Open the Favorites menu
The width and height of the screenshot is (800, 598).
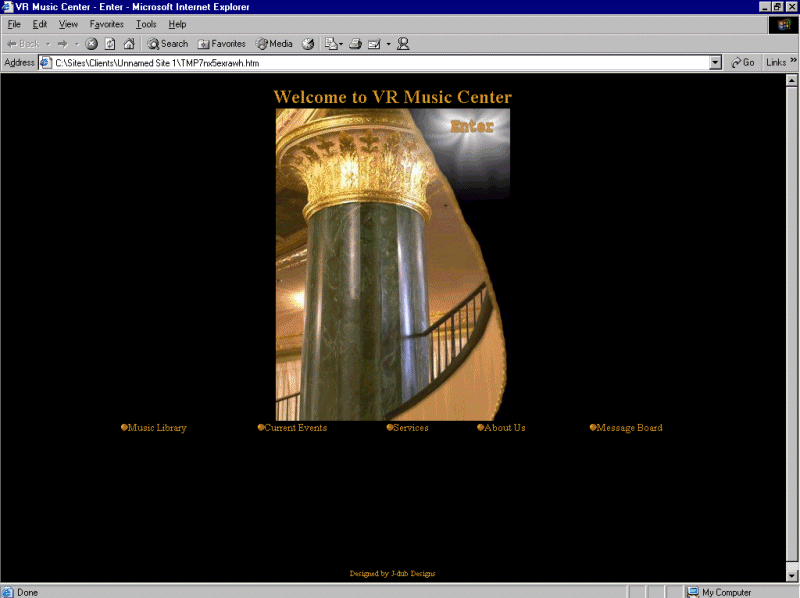(x=106, y=24)
